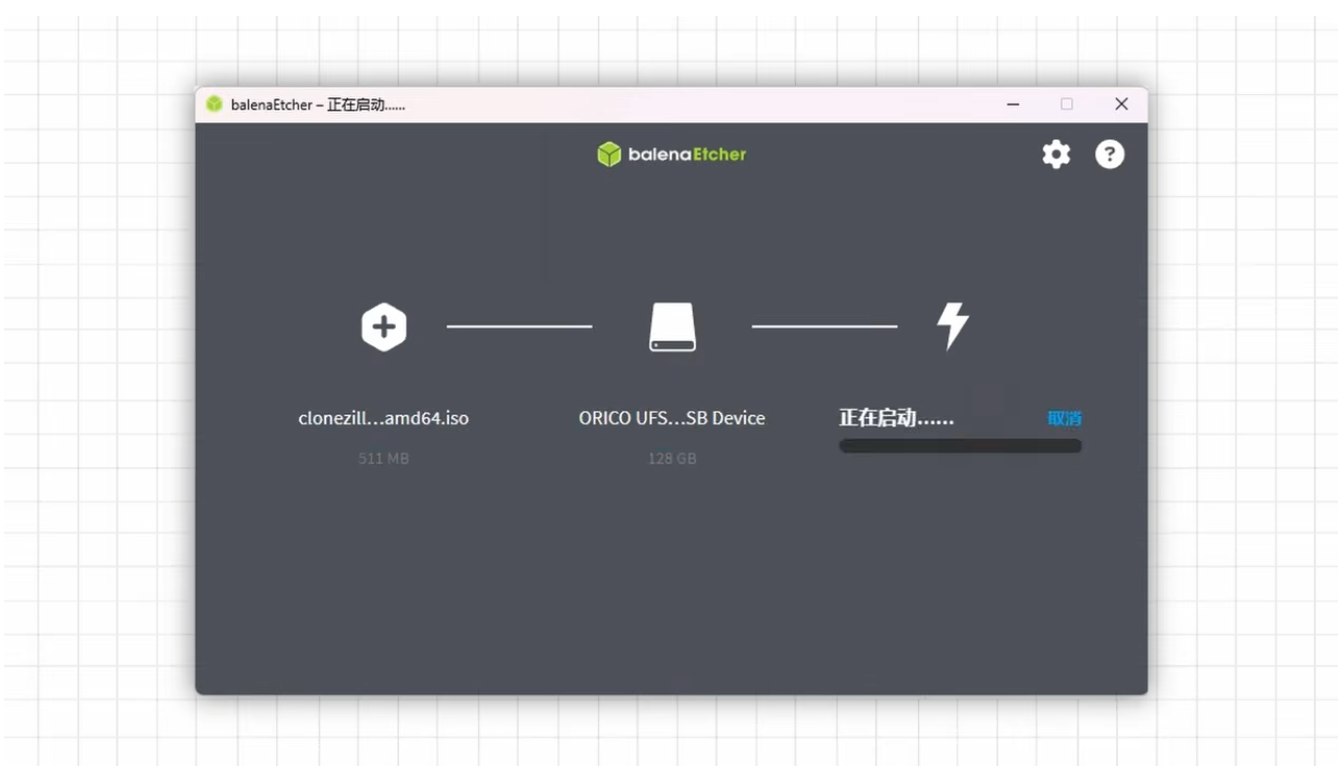
Task: Click the 正在启动...... status text
Action: point(896,418)
